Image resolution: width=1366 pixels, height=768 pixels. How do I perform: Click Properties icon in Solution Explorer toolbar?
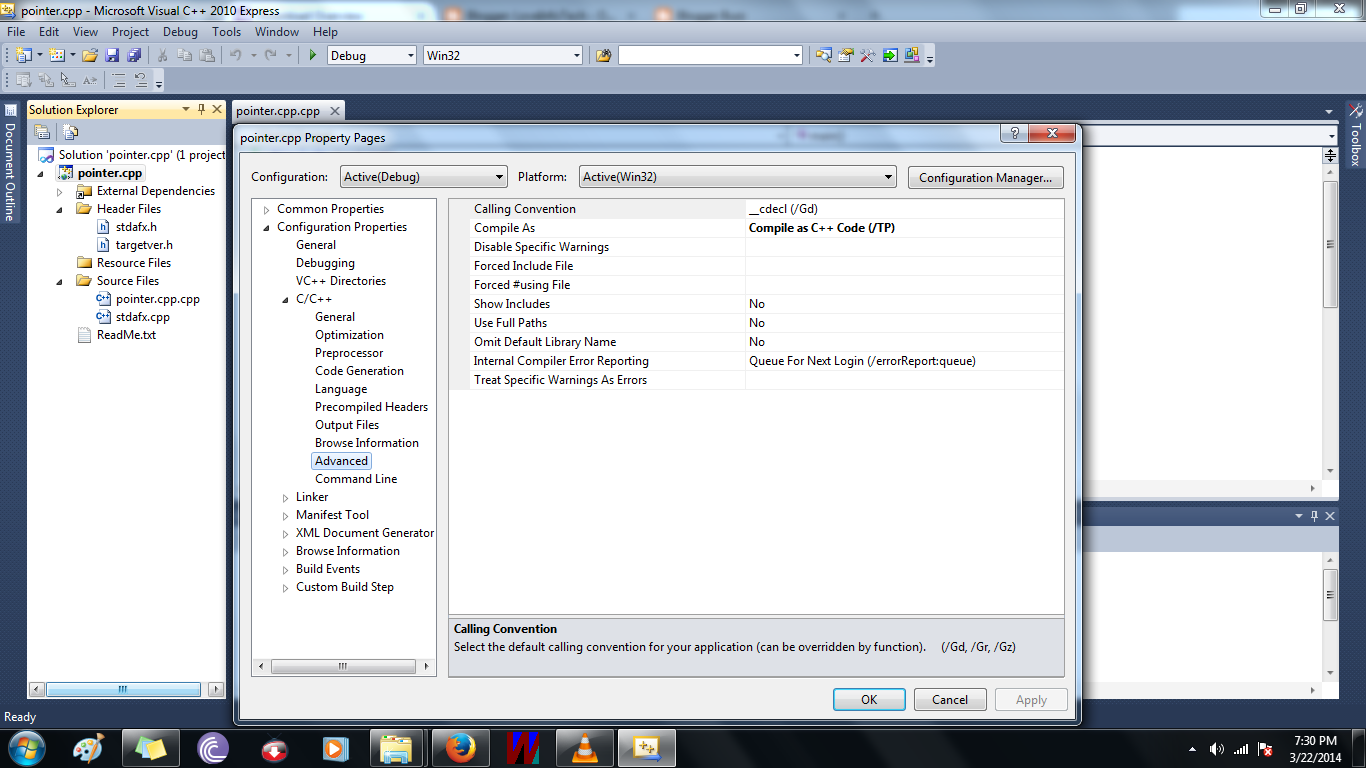tap(42, 131)
